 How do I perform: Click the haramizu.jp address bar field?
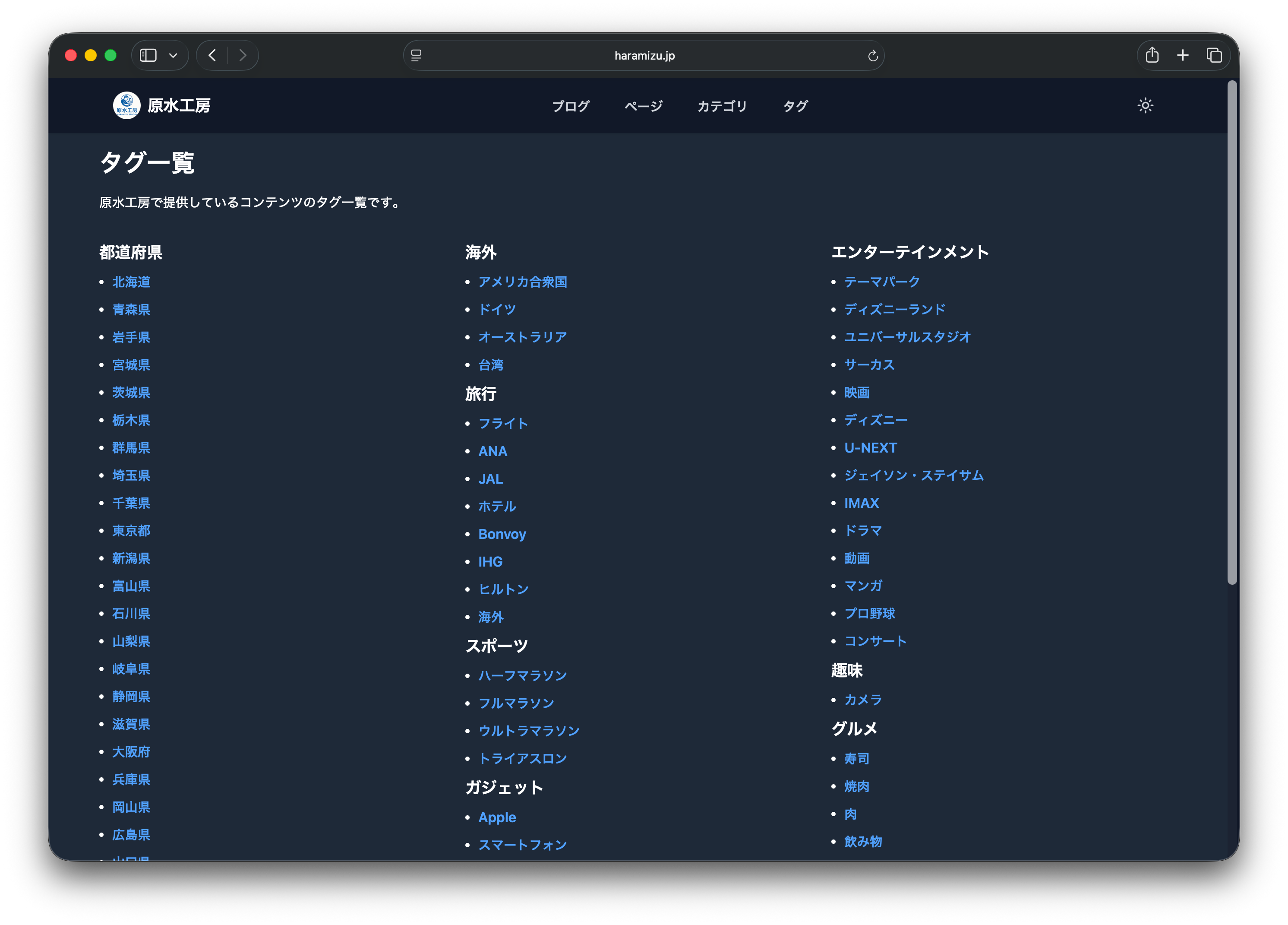(x=644, y=56)
